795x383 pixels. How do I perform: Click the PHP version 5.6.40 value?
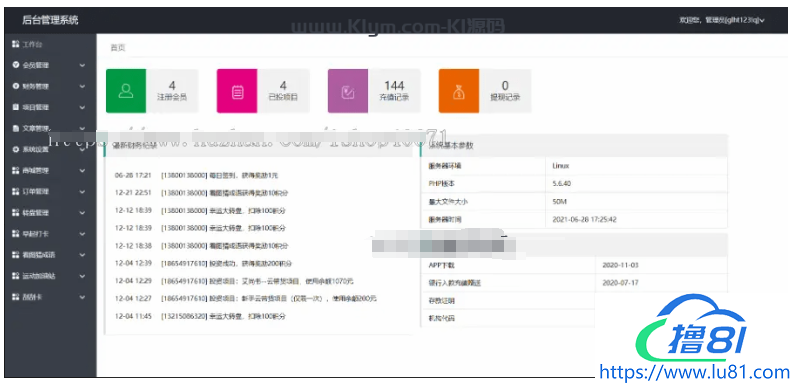click(x=562, y=184)
